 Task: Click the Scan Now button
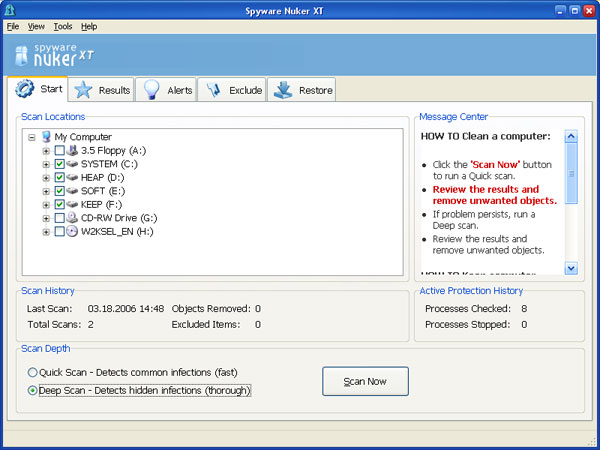click(x=365, y=381)
